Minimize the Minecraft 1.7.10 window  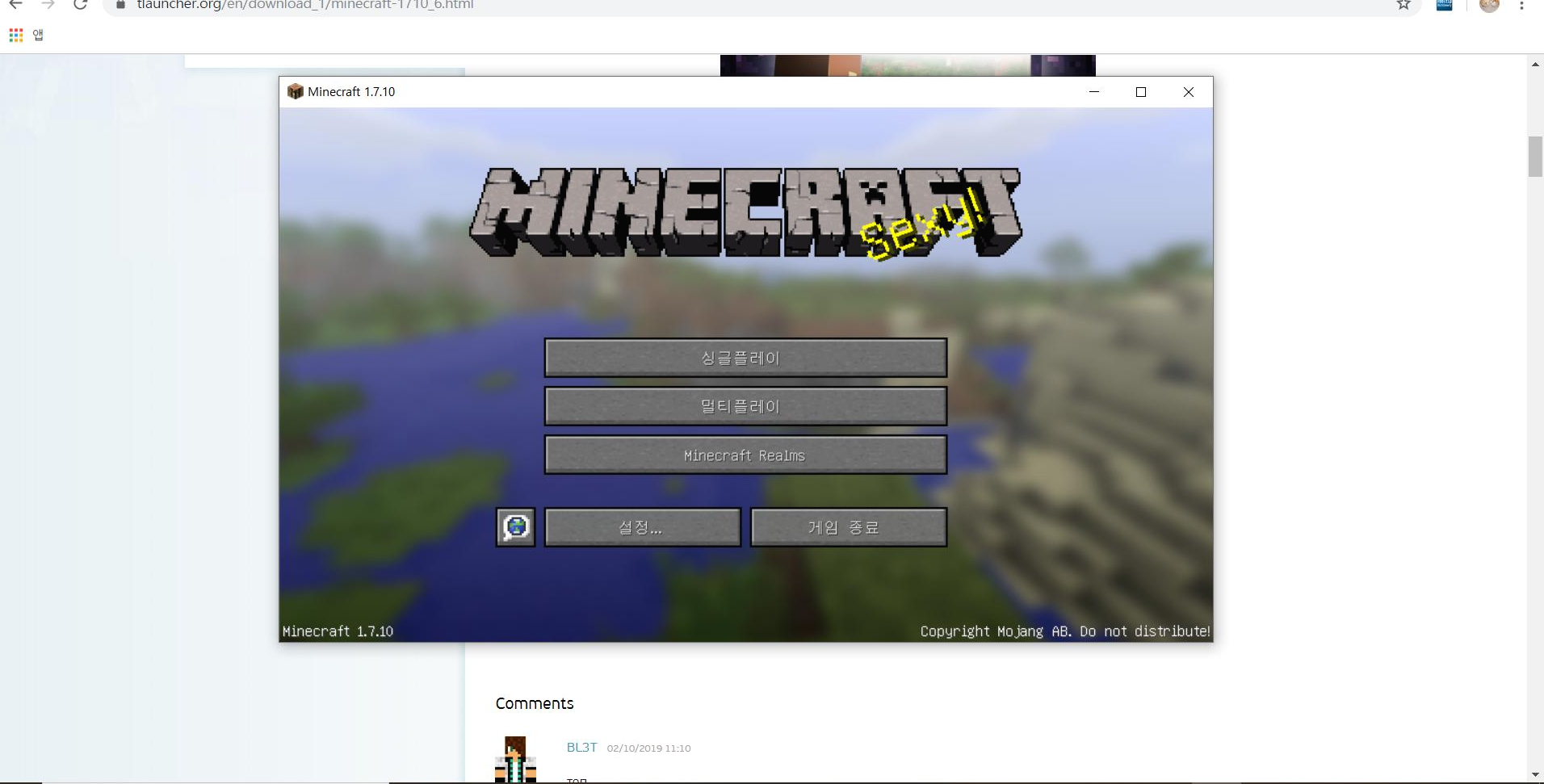pos(1094,92)
